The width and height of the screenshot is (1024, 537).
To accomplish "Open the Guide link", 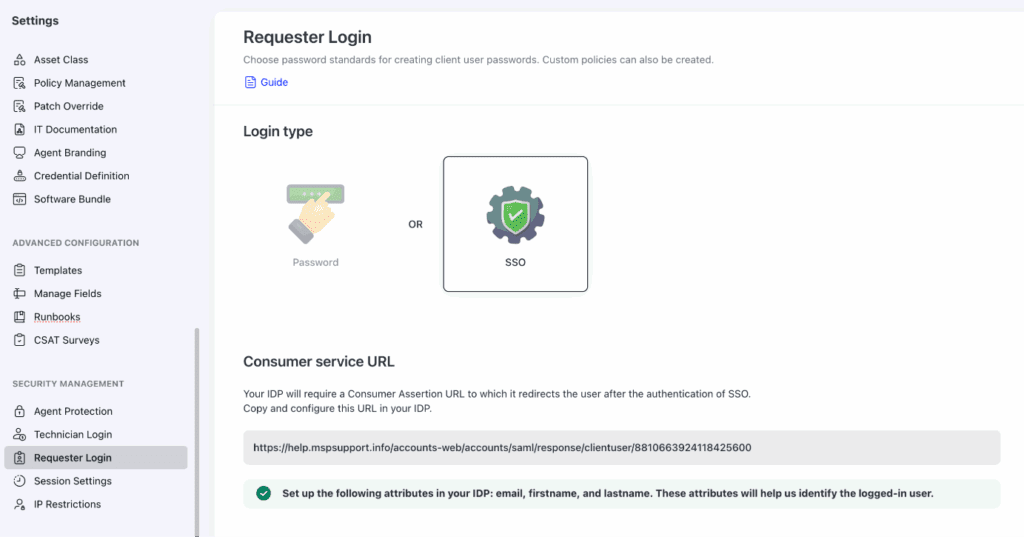I will 274,82.
